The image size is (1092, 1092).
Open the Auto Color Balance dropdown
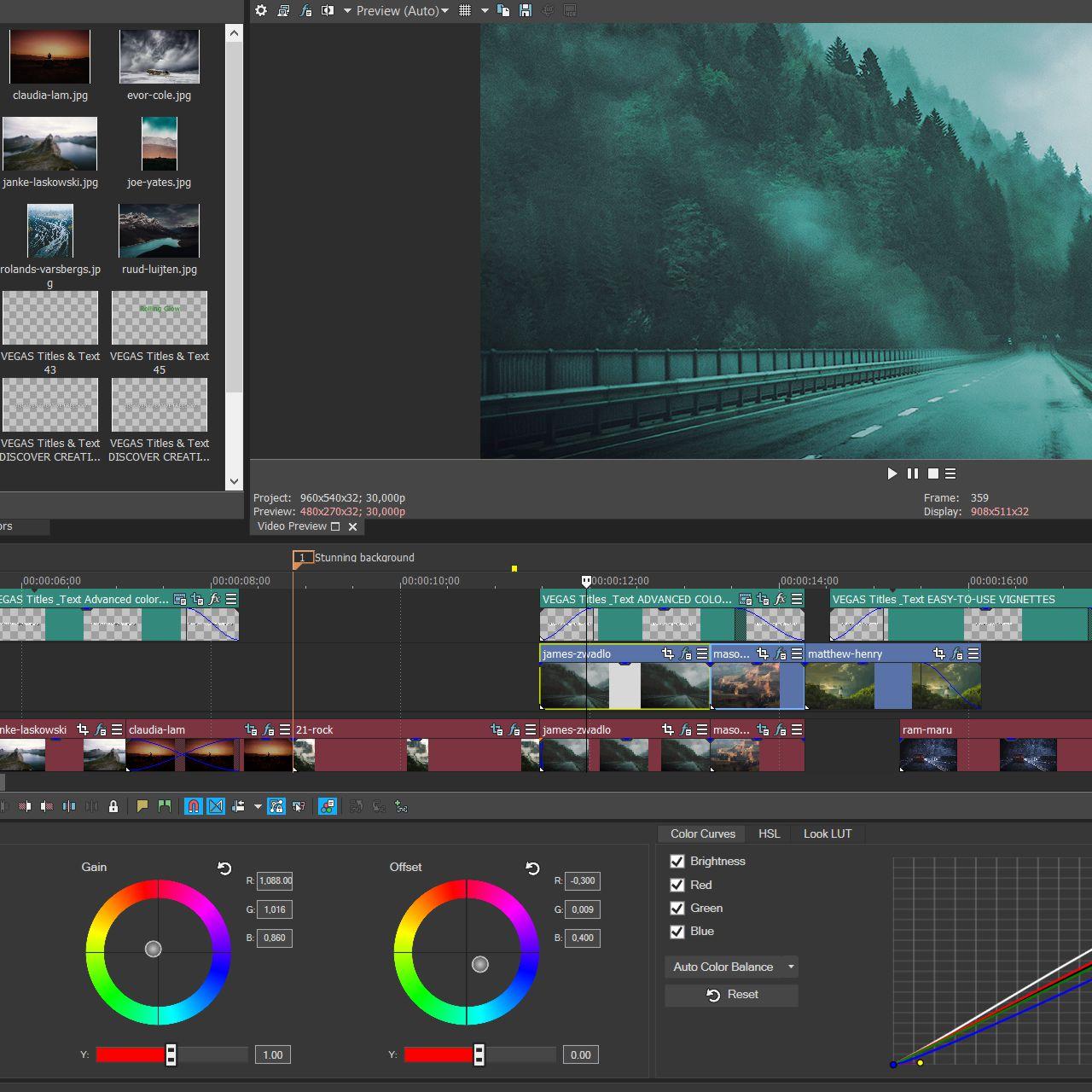coord(731,967)
